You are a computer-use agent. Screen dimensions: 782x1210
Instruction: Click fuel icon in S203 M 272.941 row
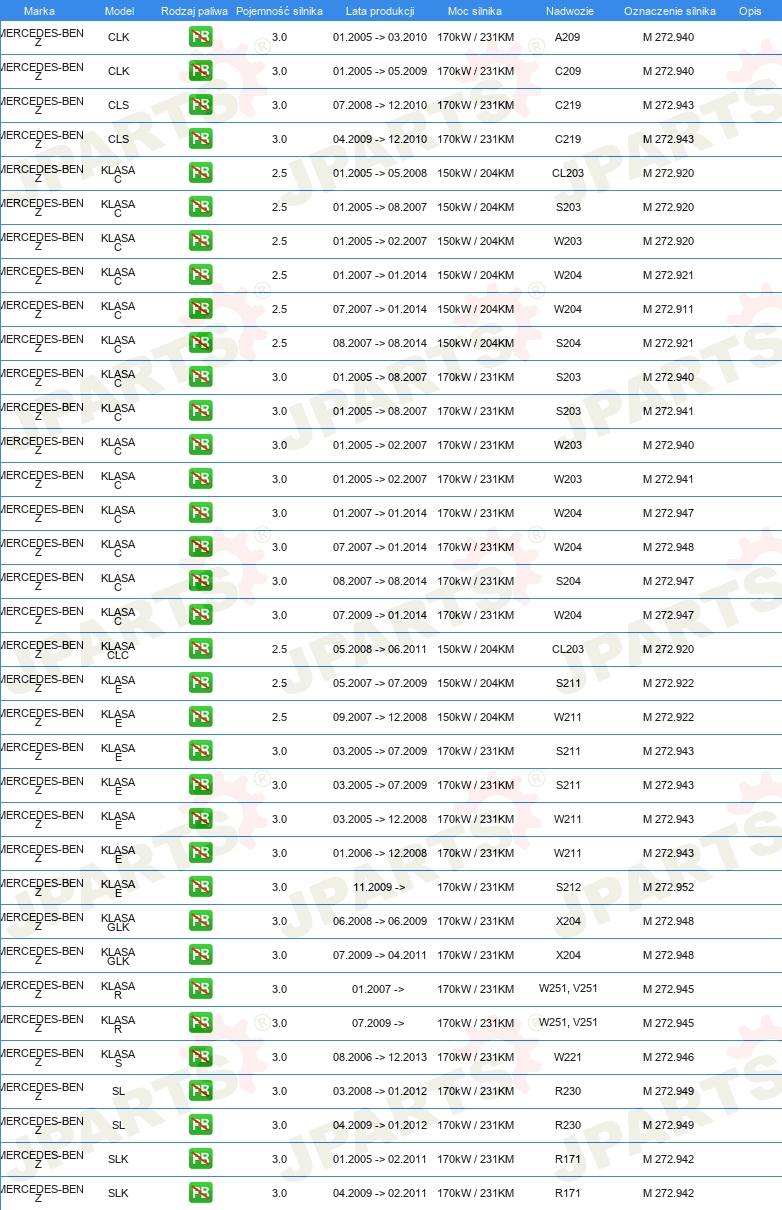coord(200,412)
